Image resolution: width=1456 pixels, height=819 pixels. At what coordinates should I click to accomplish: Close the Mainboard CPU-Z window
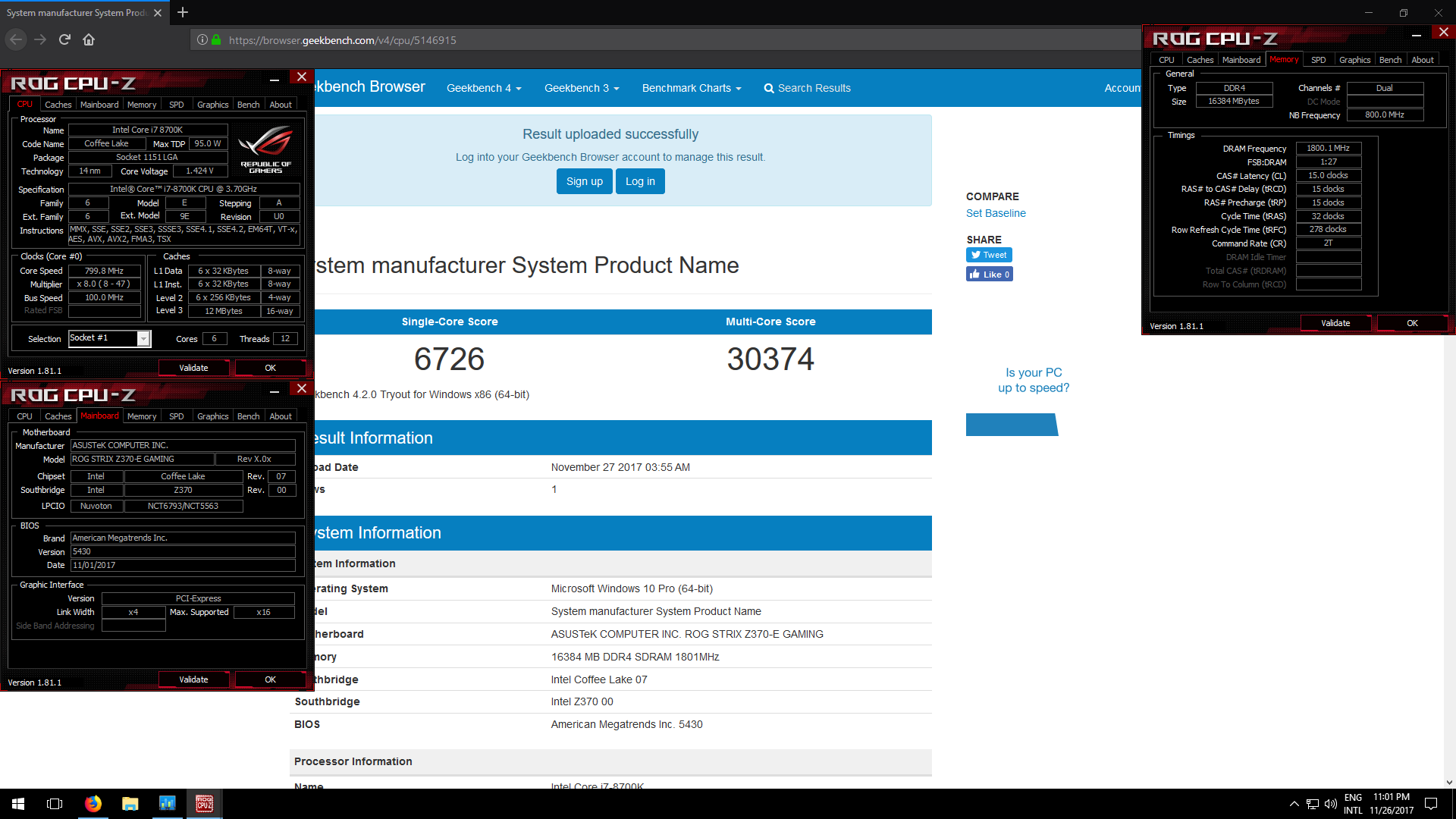click(301, 389)
